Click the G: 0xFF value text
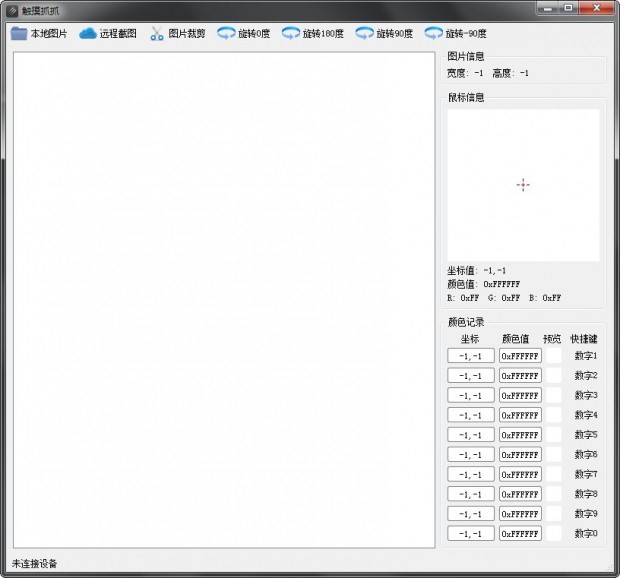This screenshot has width=620, height=578. [504, 298]
